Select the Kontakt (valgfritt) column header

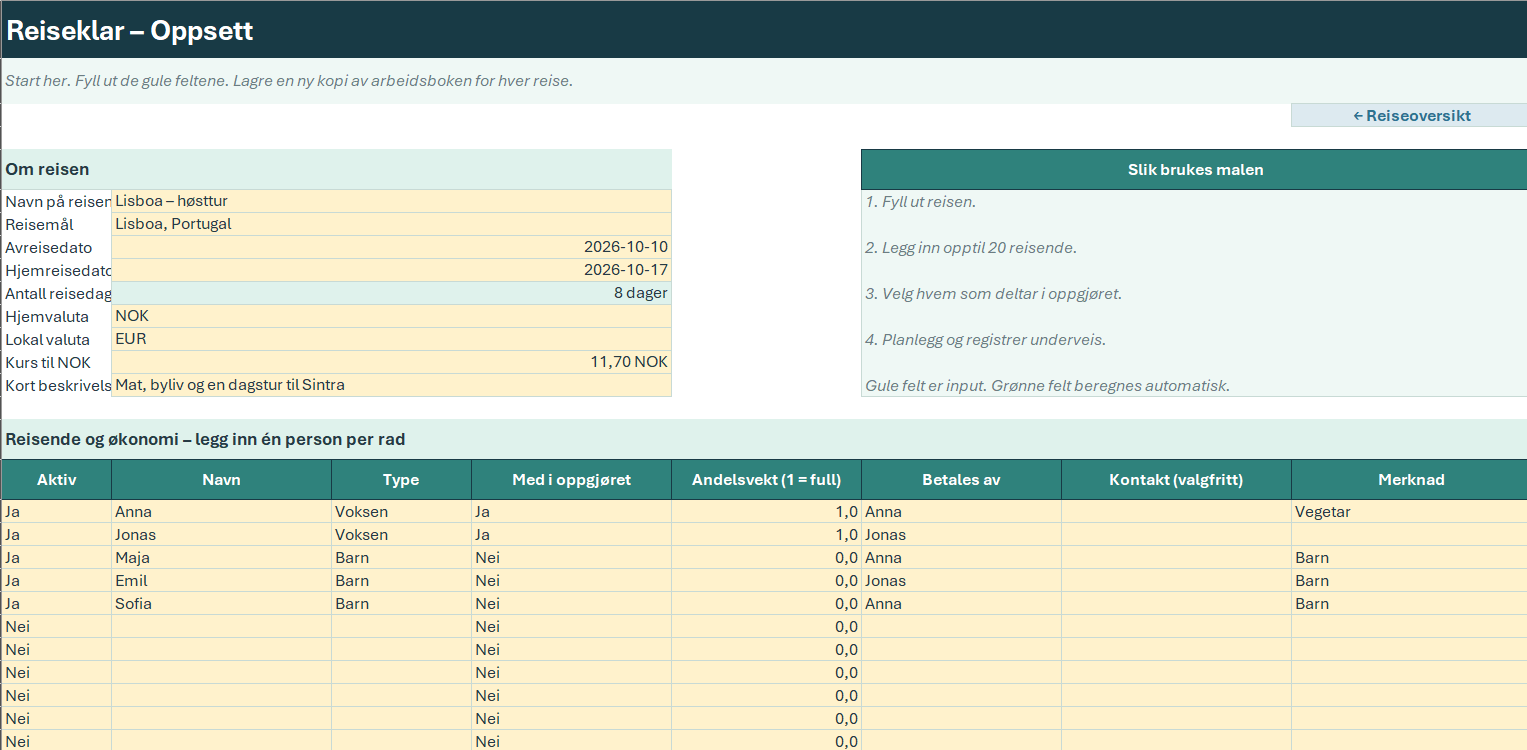pyautogui.click(x=1176, y=480)
